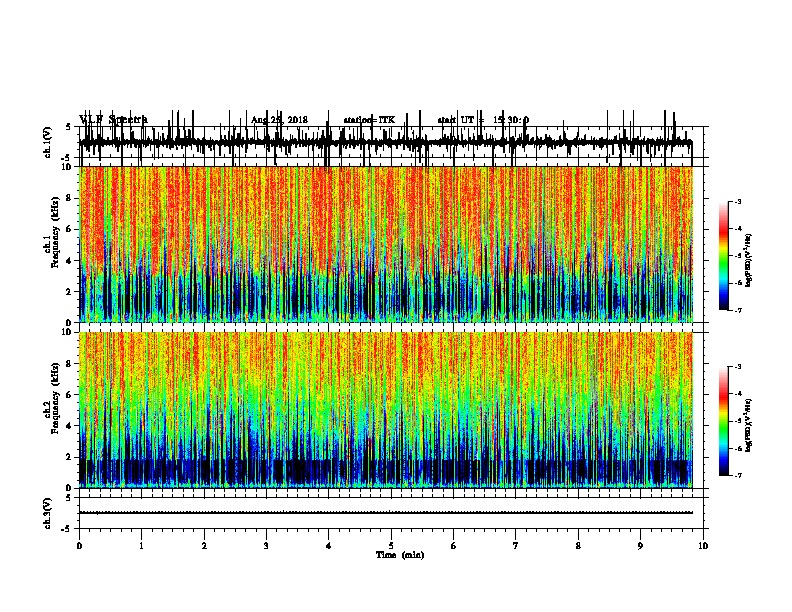Click time axis tick label "4"

click(x=329, y=546)
